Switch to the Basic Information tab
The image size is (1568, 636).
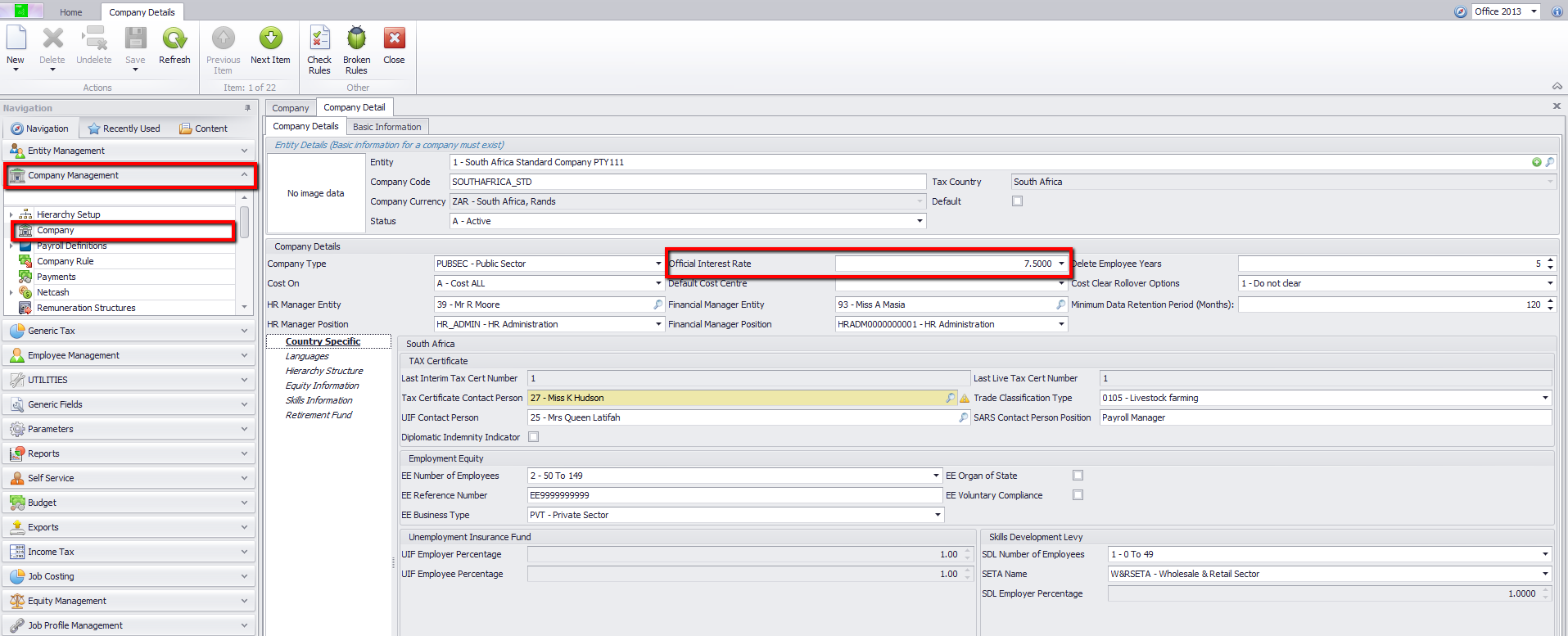387,127
